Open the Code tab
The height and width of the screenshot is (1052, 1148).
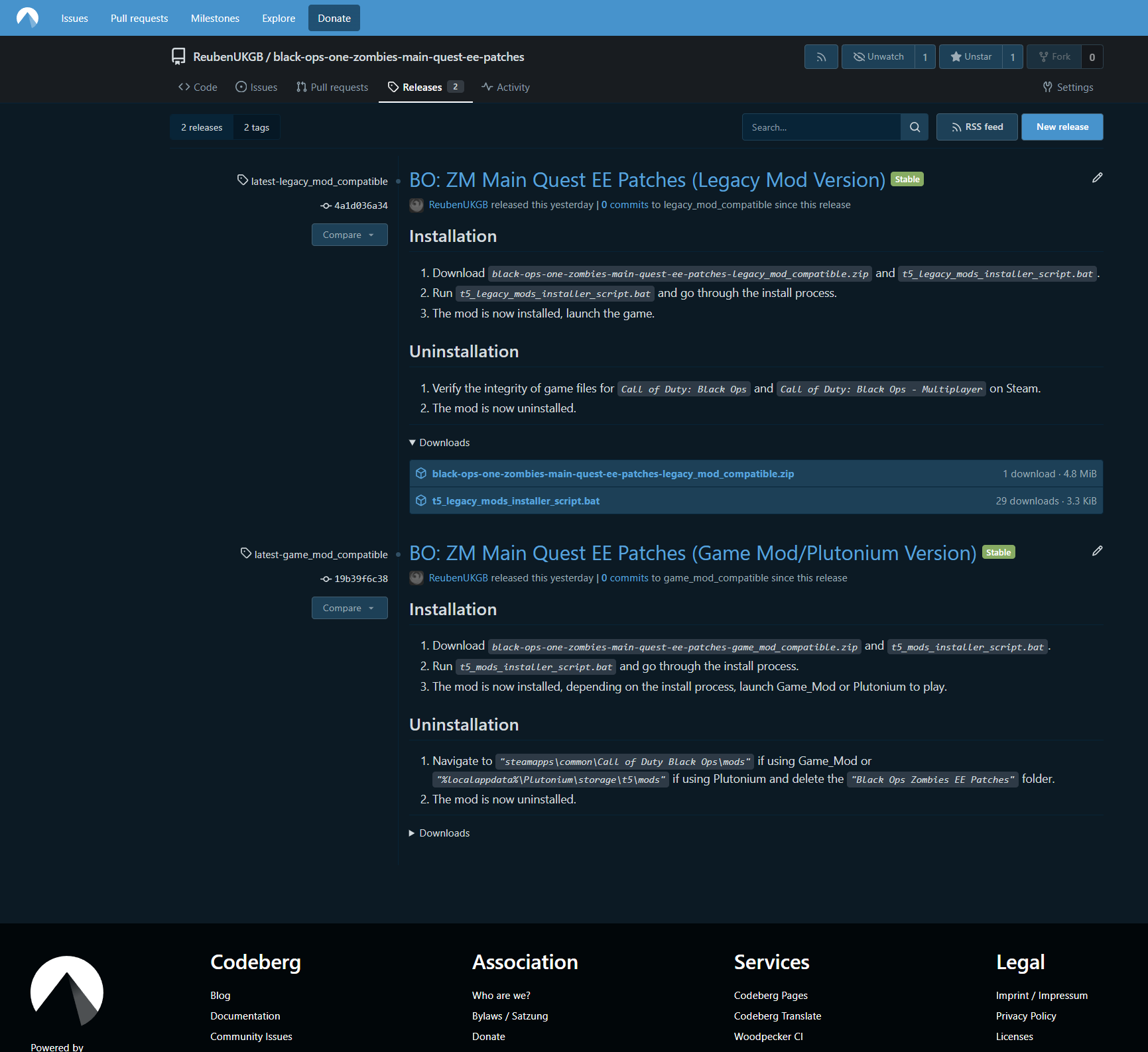(198, 88)
